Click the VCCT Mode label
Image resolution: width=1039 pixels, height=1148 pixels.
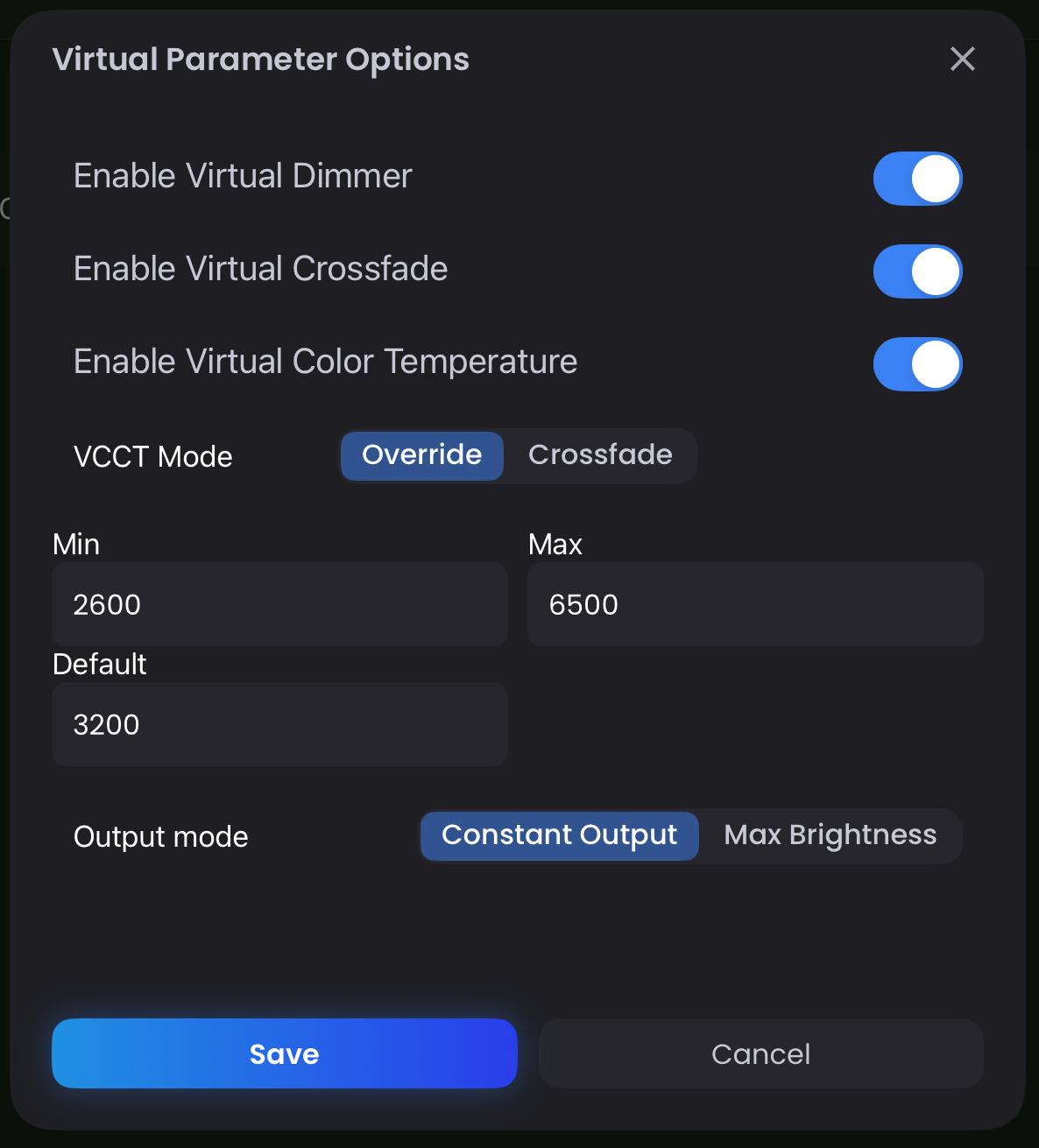click(x=152, y=456)
